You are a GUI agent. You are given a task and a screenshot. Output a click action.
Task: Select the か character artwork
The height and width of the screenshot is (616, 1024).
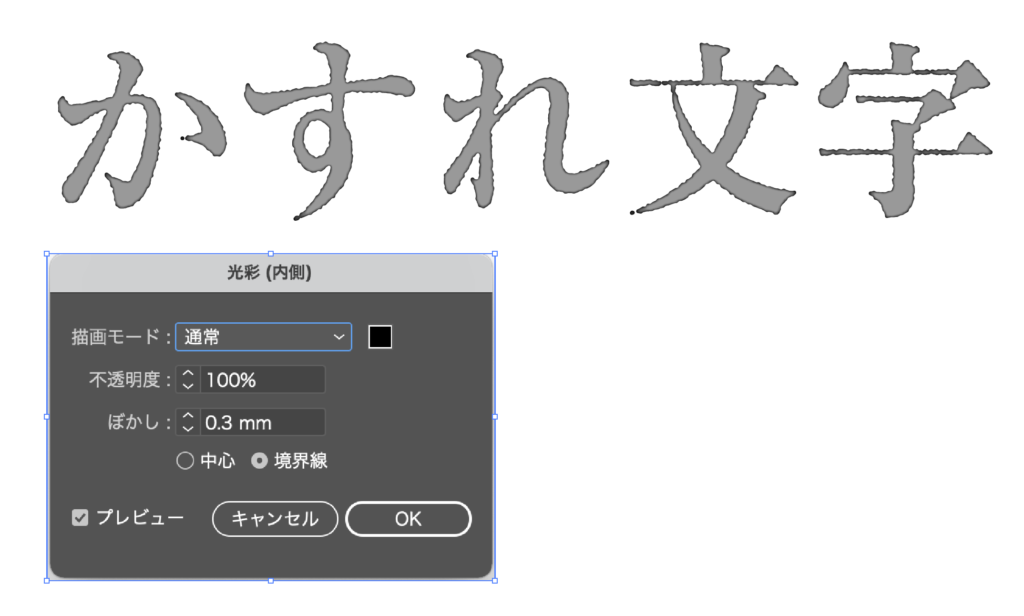140,129
